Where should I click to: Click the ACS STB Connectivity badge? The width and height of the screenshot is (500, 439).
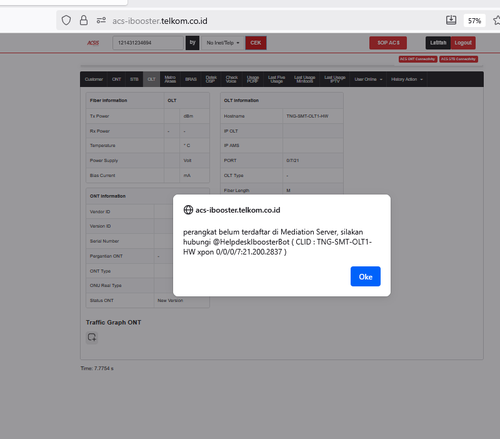pos(459,59)
